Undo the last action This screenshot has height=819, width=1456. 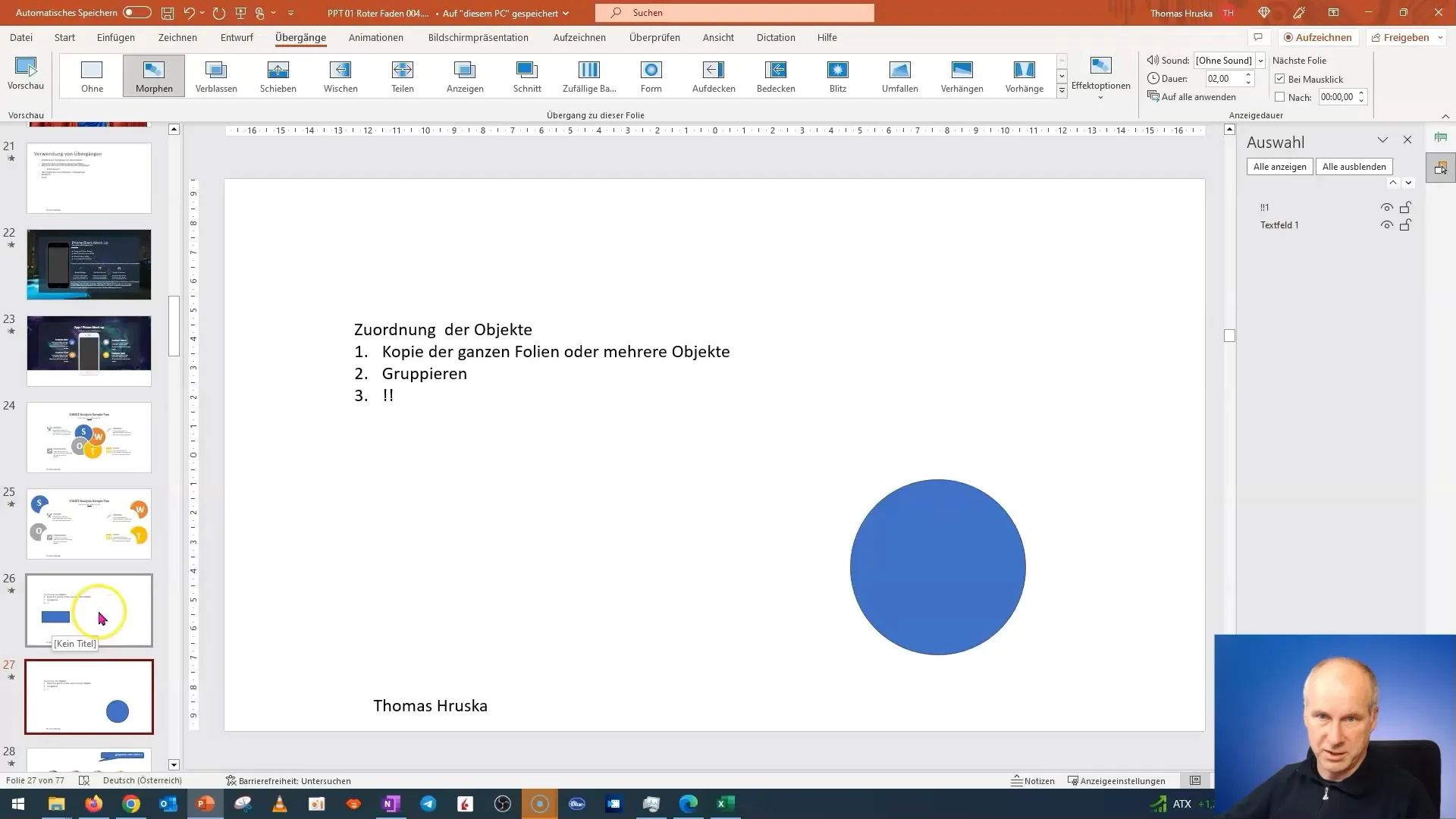190,13
